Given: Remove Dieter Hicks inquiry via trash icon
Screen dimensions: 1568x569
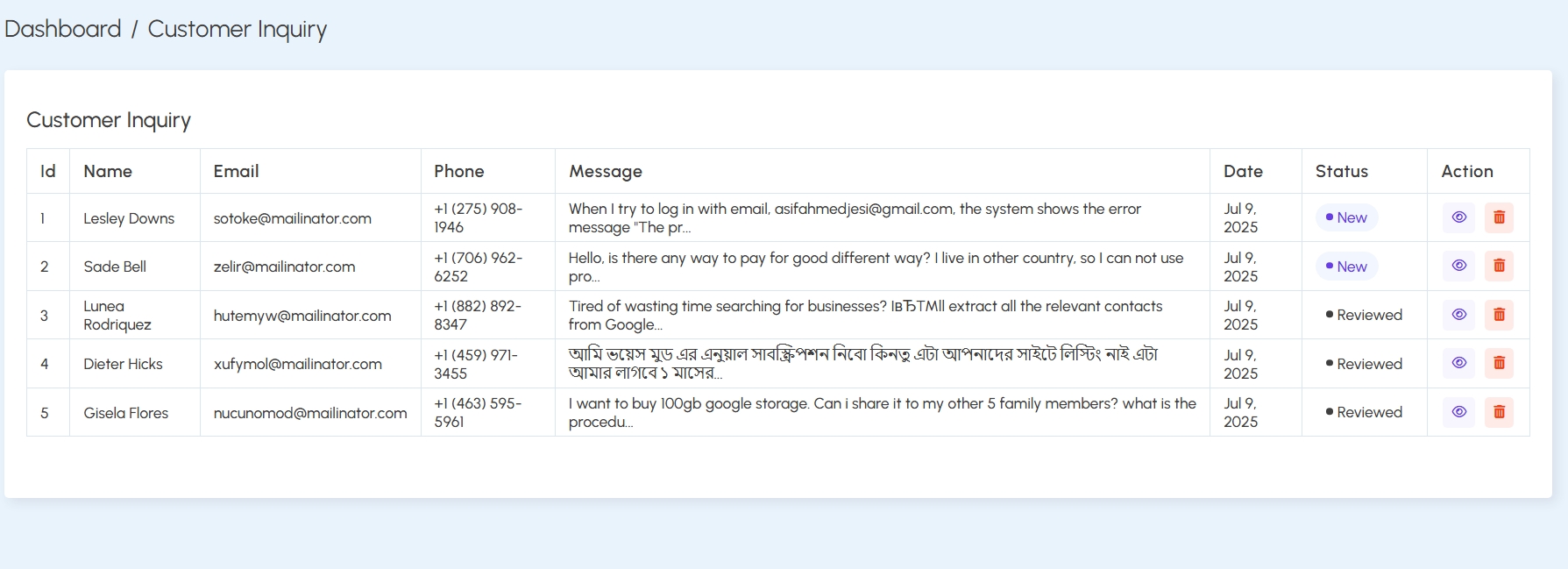Looking at the screenshot, I should (x=1500, y=363).
